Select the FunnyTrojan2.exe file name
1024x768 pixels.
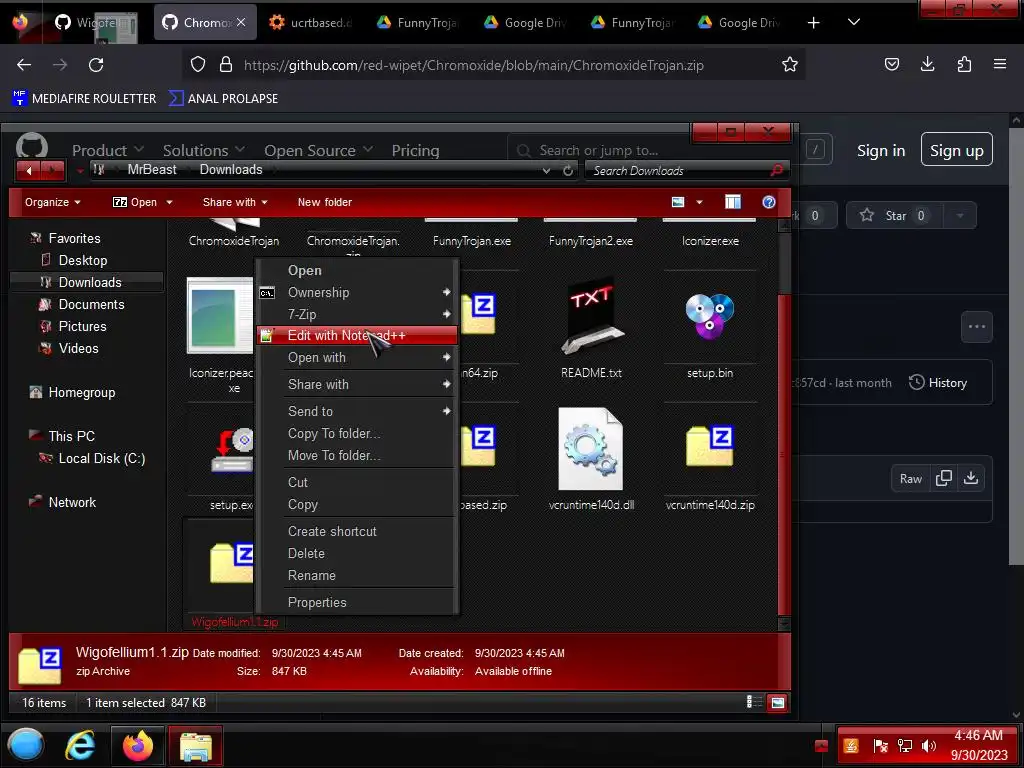tap(590, 241)
